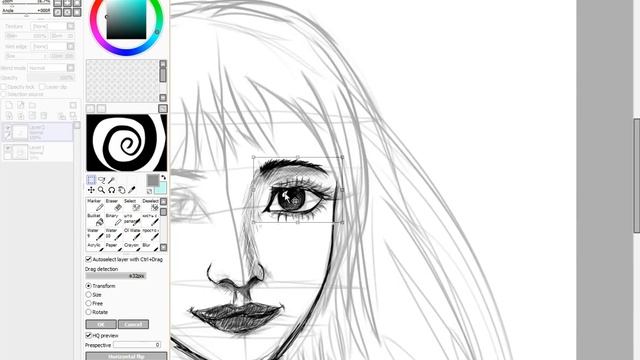The image size is (640, 360).
Task: Choose the Paper brush
Action: coord(112,247)
